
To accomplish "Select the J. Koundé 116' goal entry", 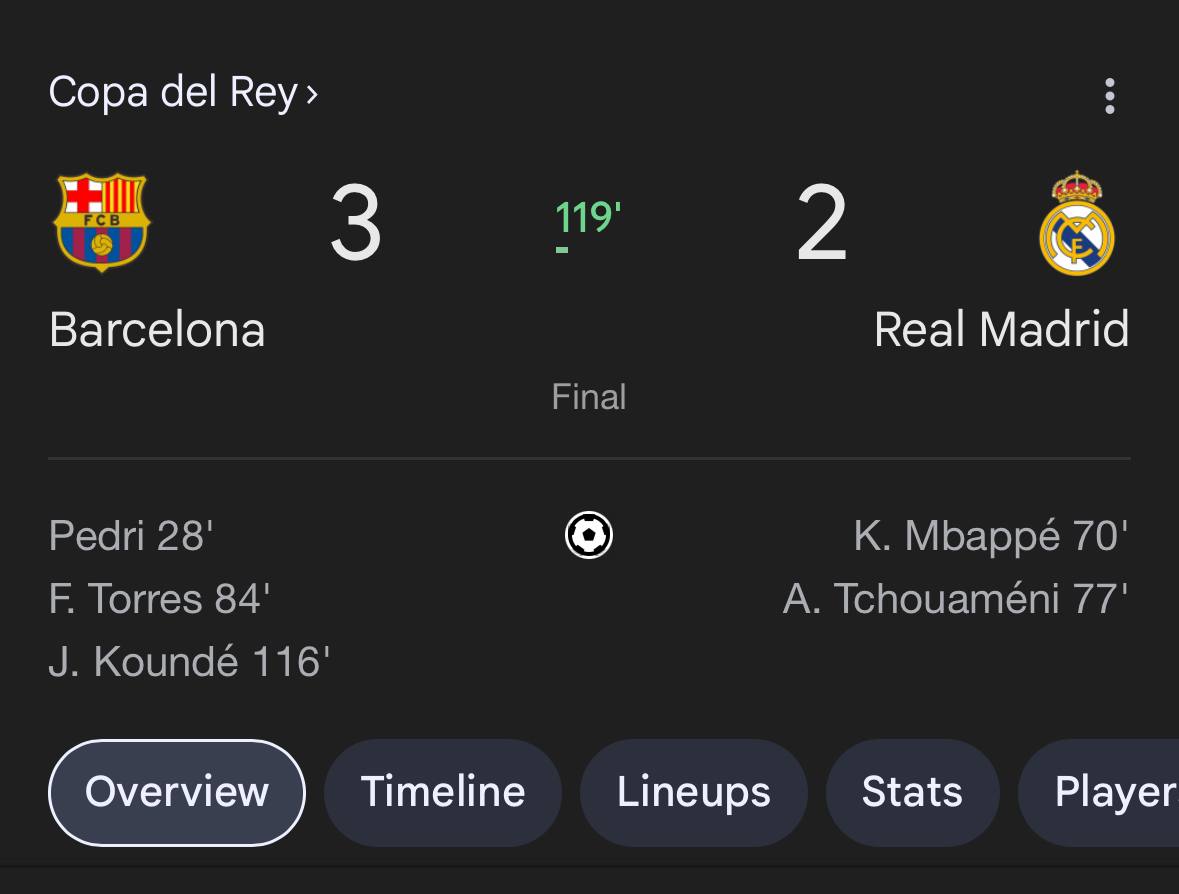I will (189, 662).
